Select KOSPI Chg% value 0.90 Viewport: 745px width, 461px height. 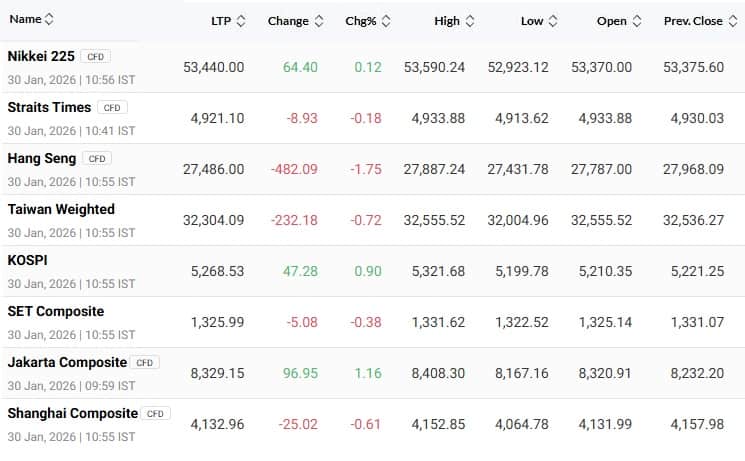pos(368,271)
